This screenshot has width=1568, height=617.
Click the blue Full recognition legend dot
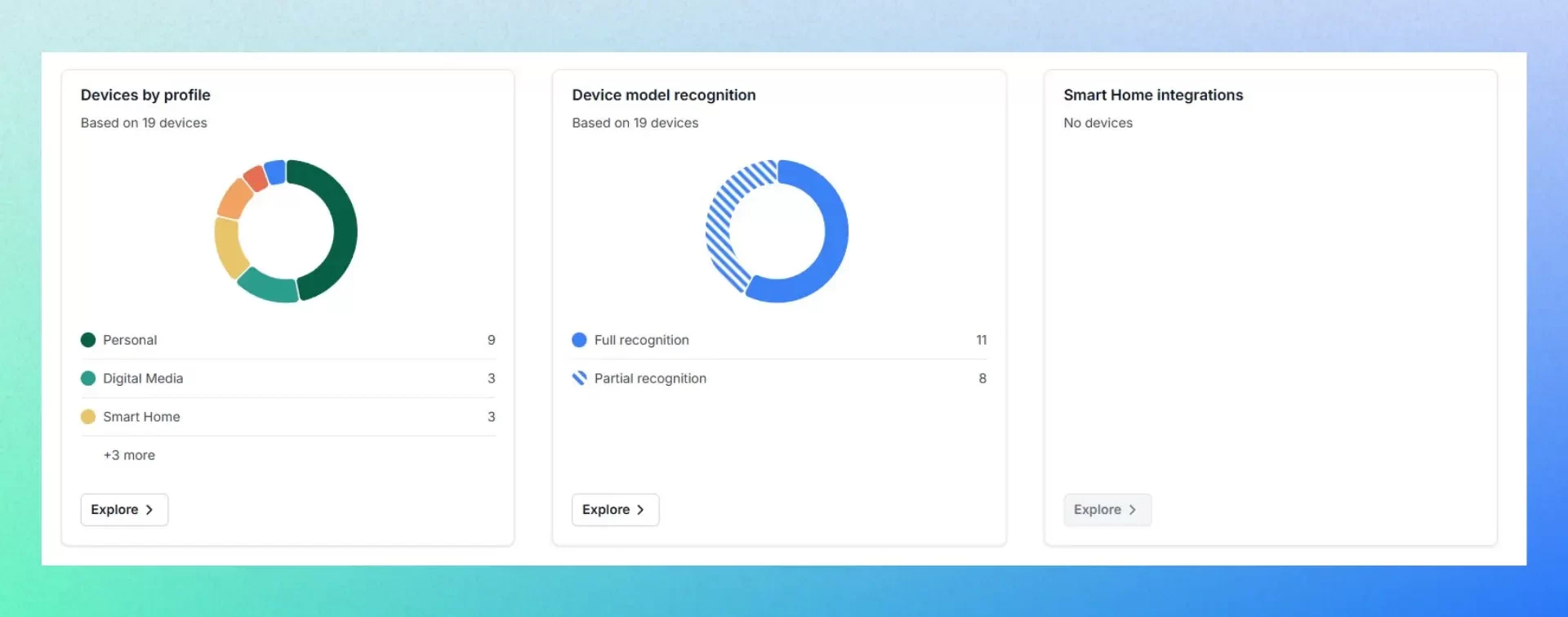pos(579,340)
